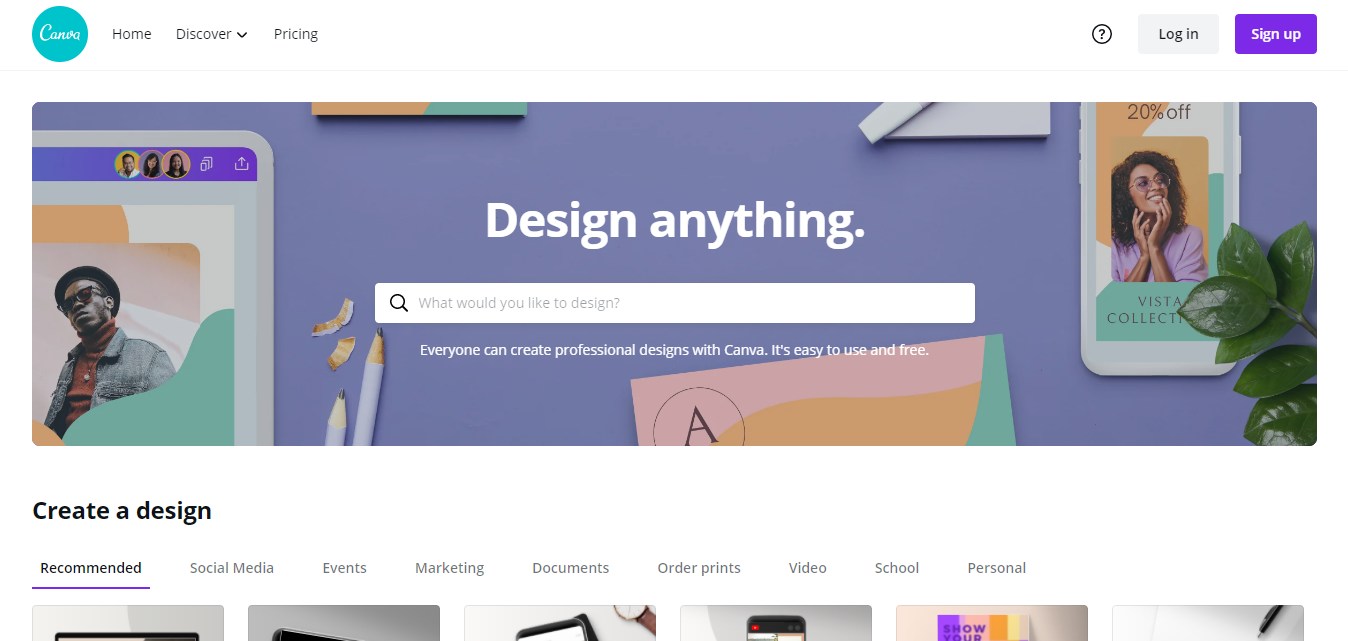The width and height of the screenshot is (1348, 641).
Task: Click the Log in button
Action: pos(1178,34)
